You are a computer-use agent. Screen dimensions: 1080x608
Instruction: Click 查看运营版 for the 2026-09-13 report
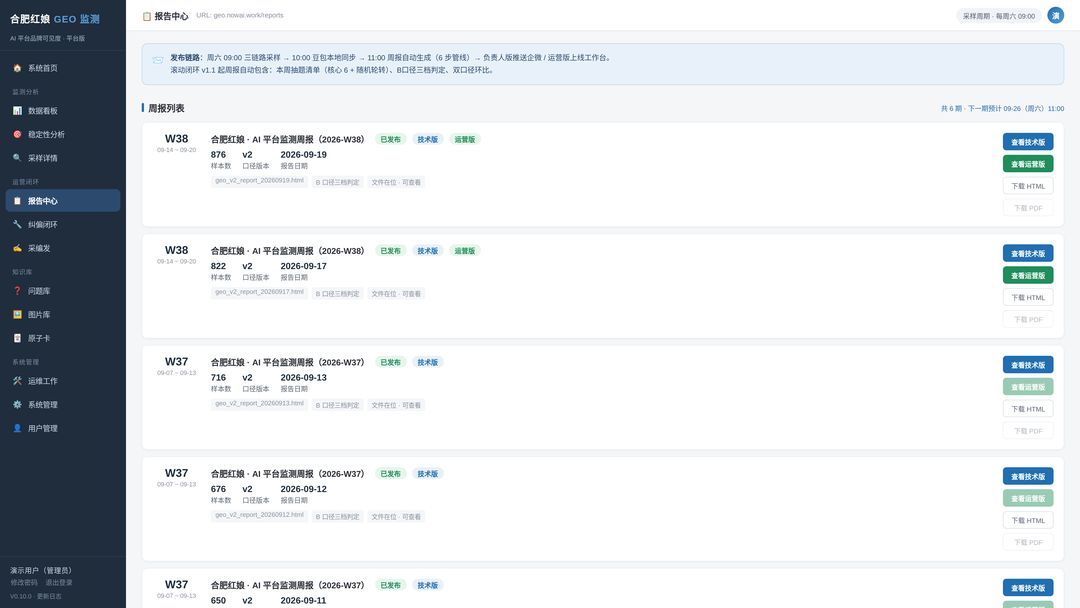coord(1028,387)
